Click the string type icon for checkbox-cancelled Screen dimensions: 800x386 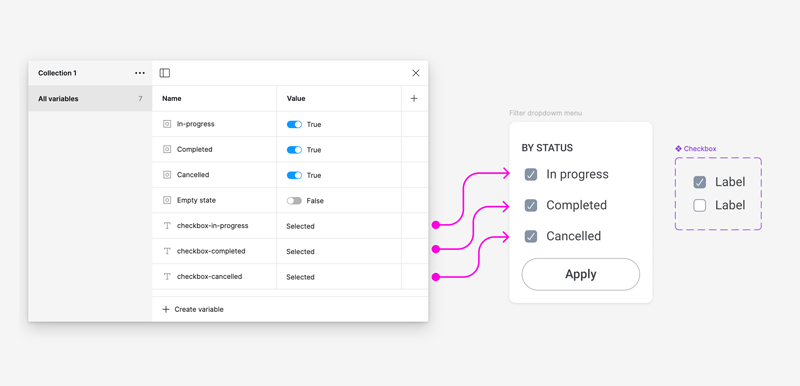pos(167,276)
